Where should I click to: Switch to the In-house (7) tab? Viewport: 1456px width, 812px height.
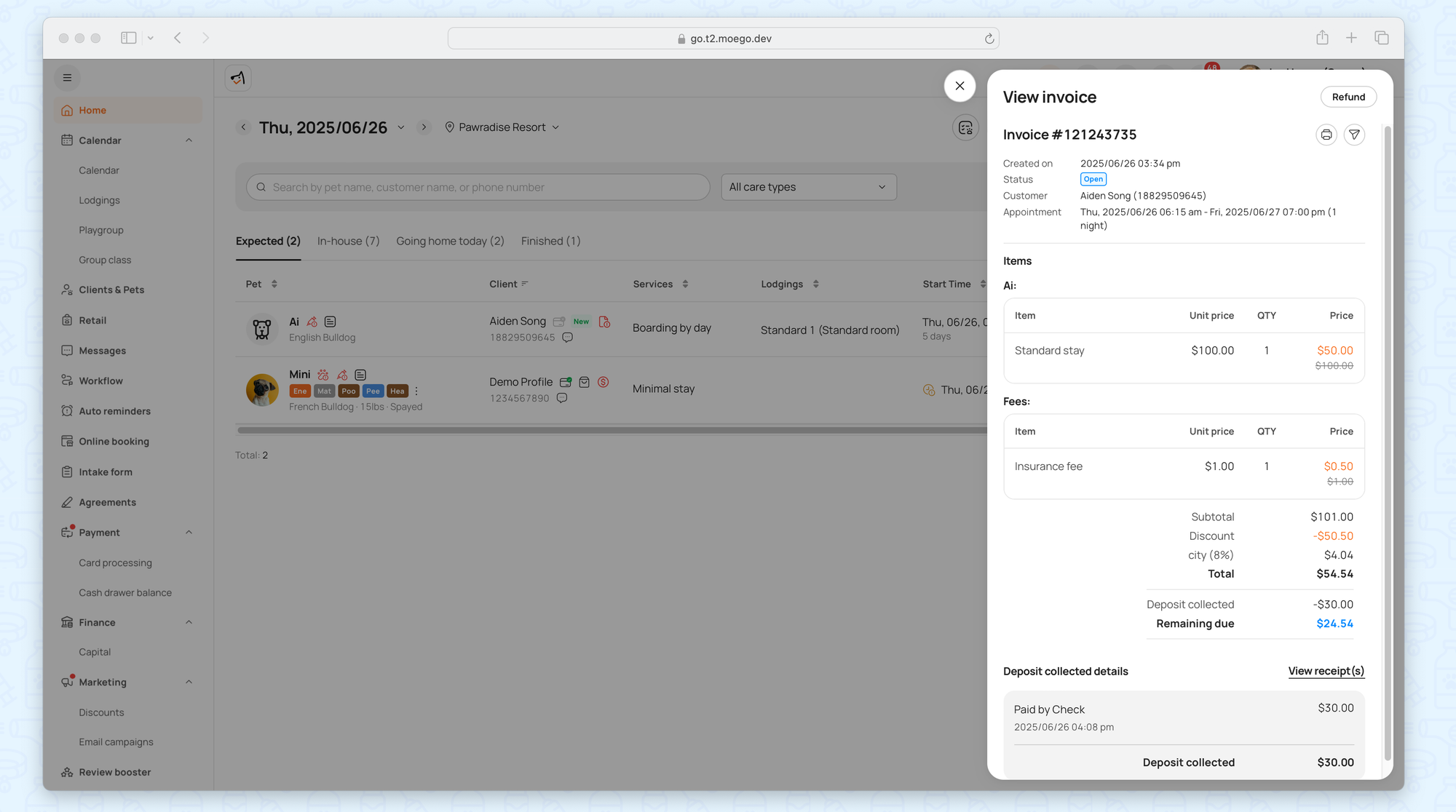[x=348, y=241]
